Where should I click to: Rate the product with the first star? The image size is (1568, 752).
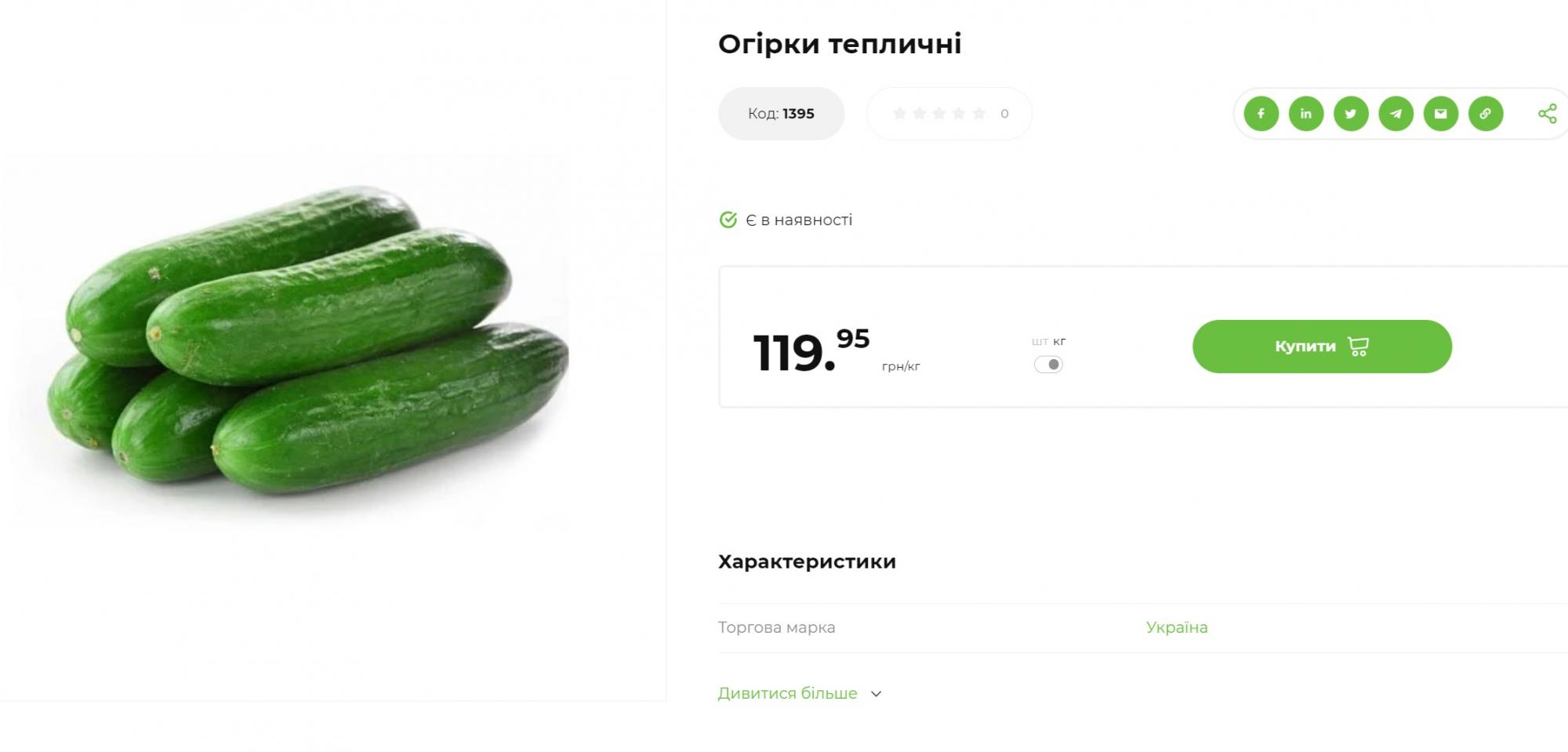pyautogui.click(x=900, y=113)
